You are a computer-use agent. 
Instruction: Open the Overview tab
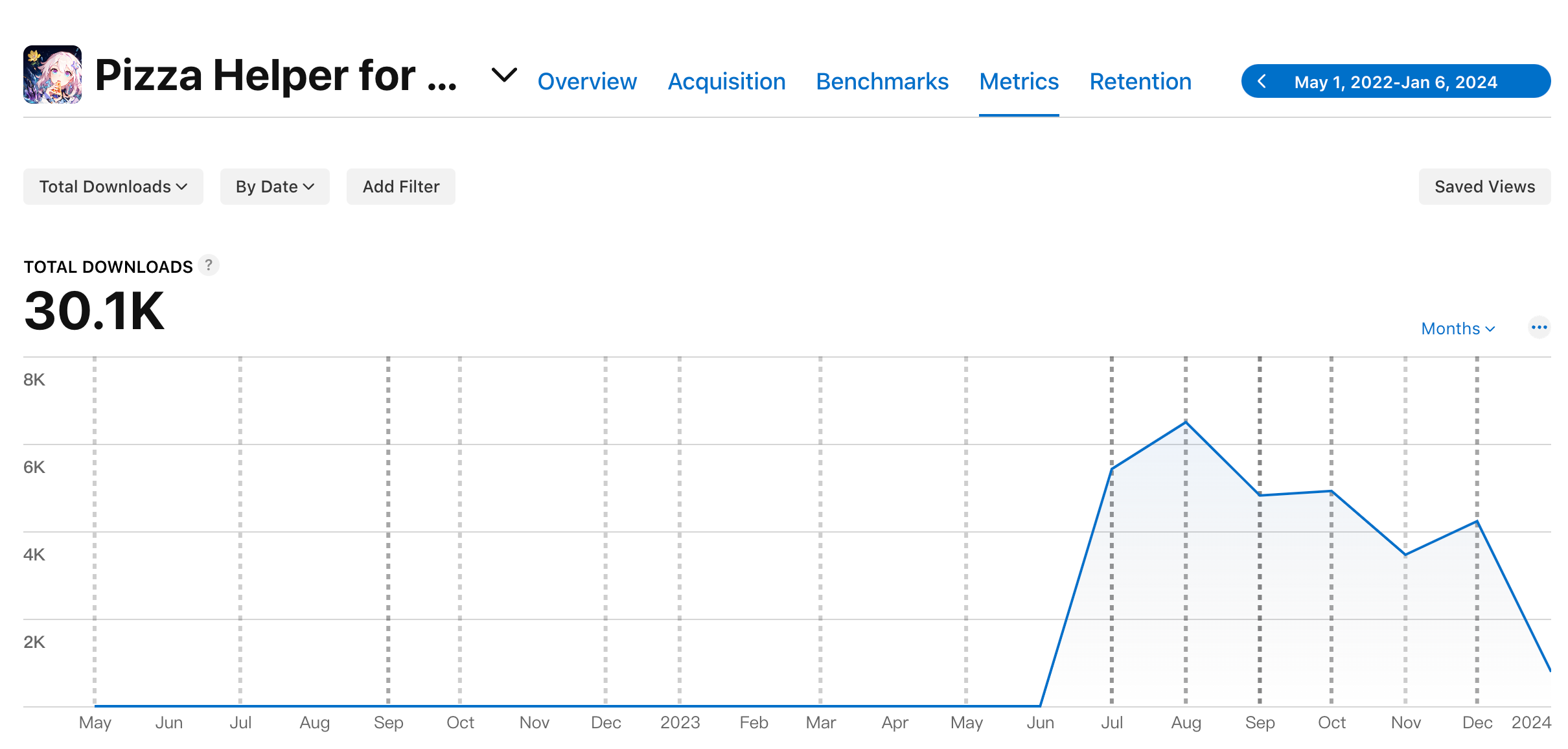pyautogui.click(x=587, y=82)
